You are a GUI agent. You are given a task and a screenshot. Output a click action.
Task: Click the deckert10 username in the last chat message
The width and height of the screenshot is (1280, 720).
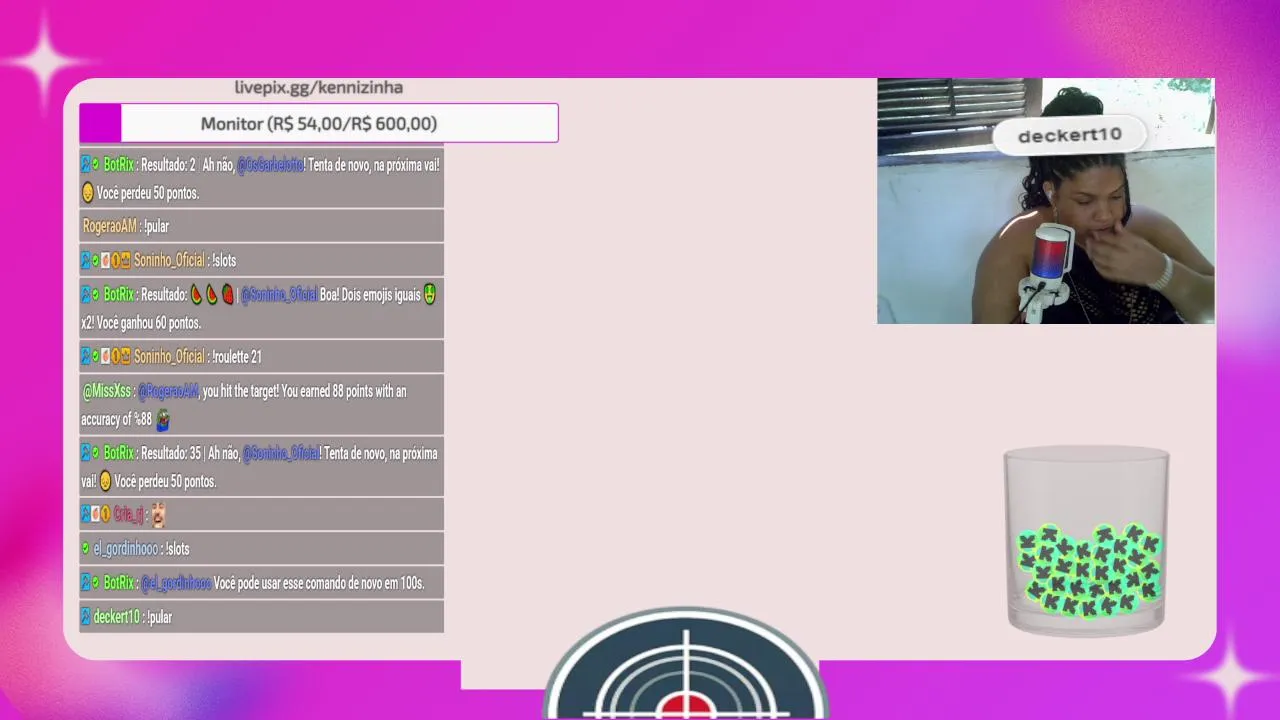click(x=116, y=617)
